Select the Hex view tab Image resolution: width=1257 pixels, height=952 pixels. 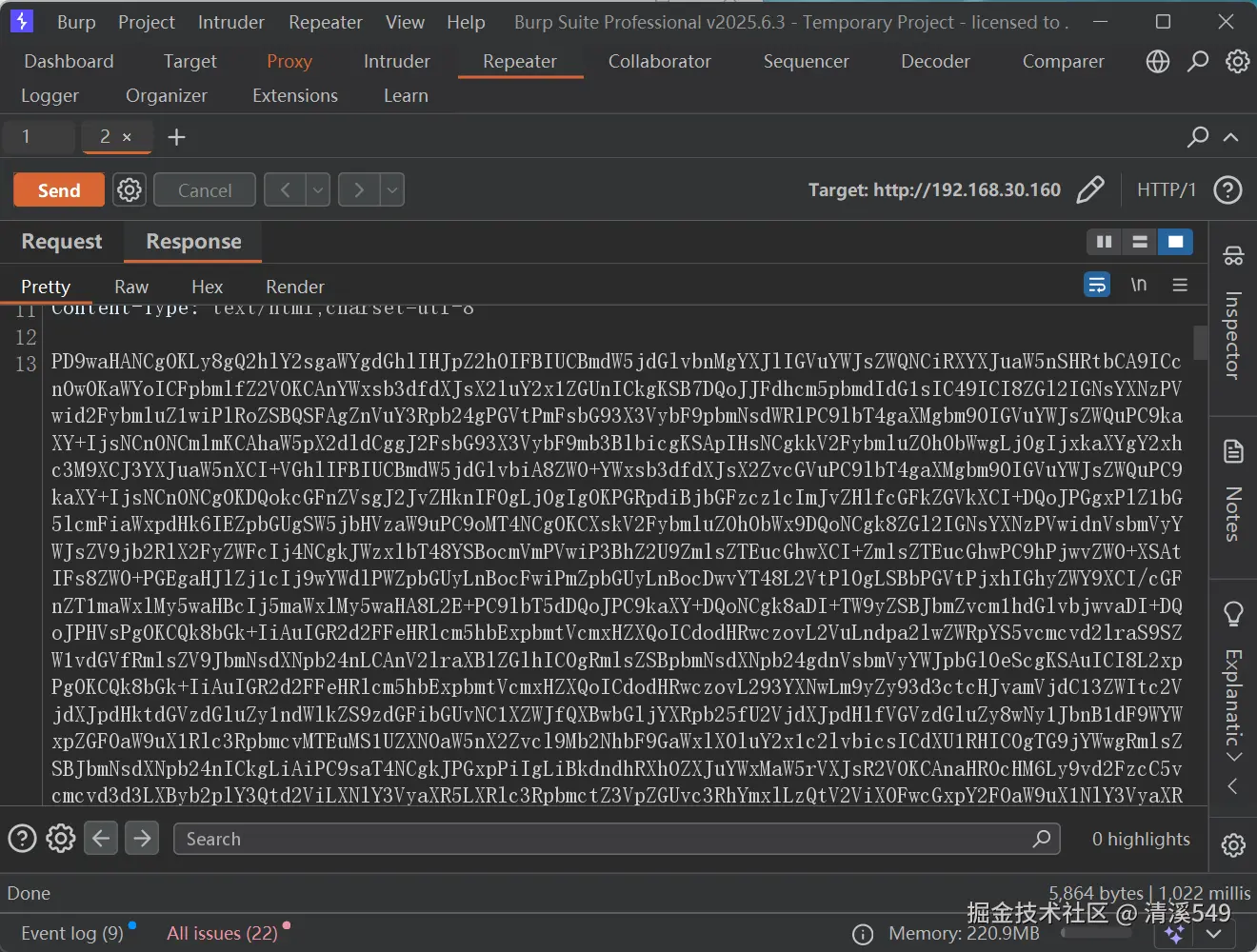[207, 287]
